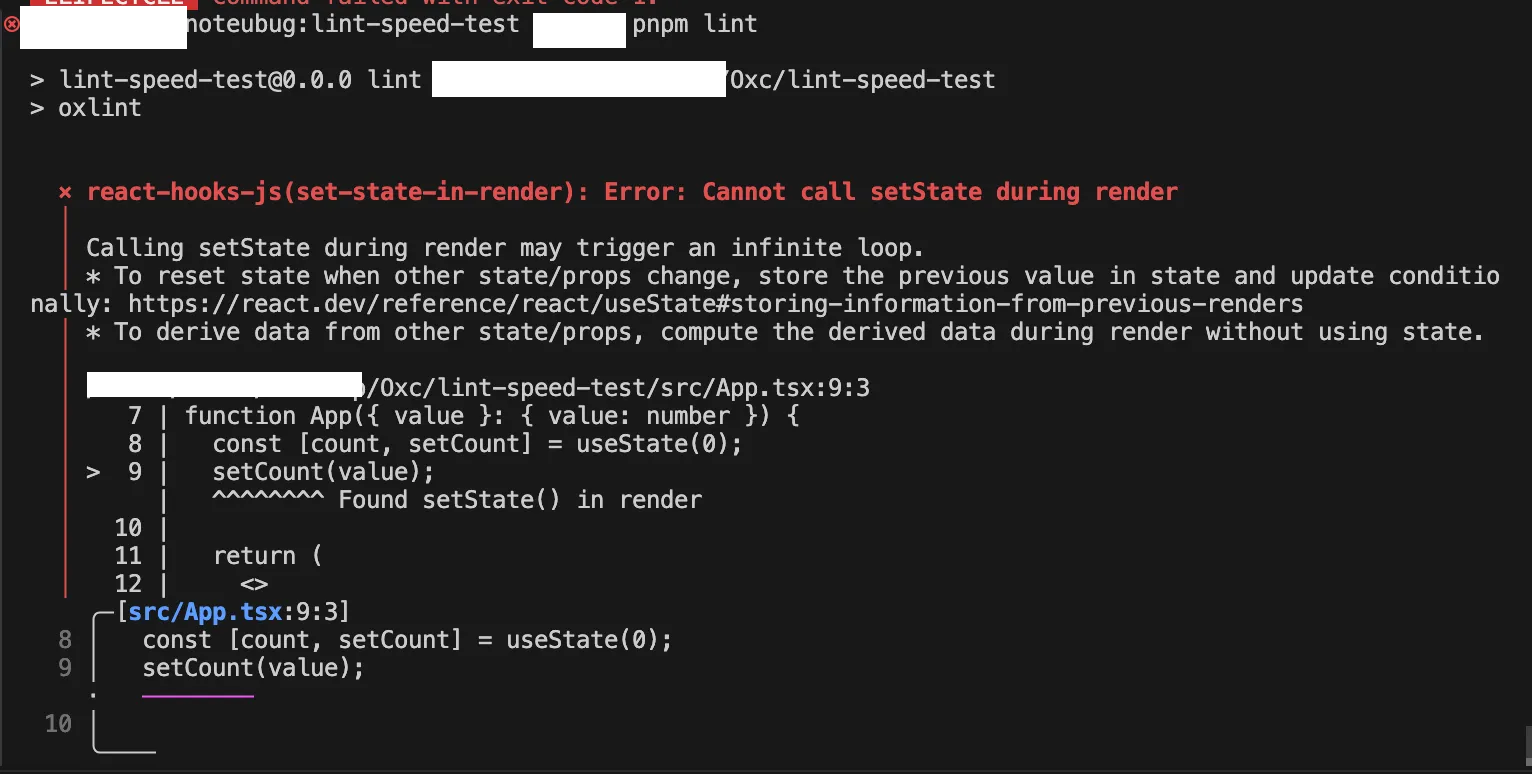
Task: Click the 'noteubug:lint-speed-test' prompt text
Action: pyautogui.click(x=354, y=24)
